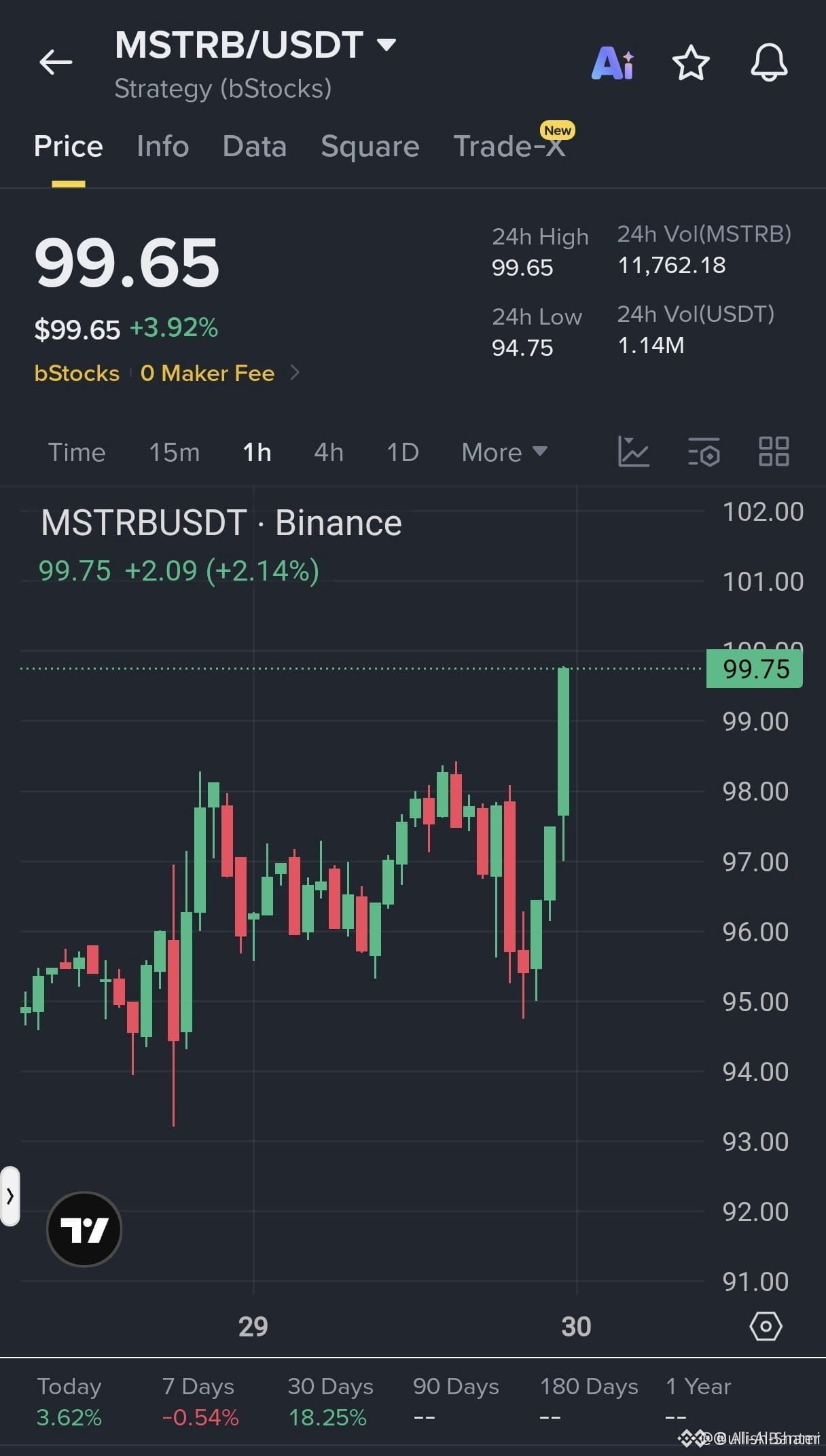Click the 30 Days 18.25% performance entry

point(330,1402)
